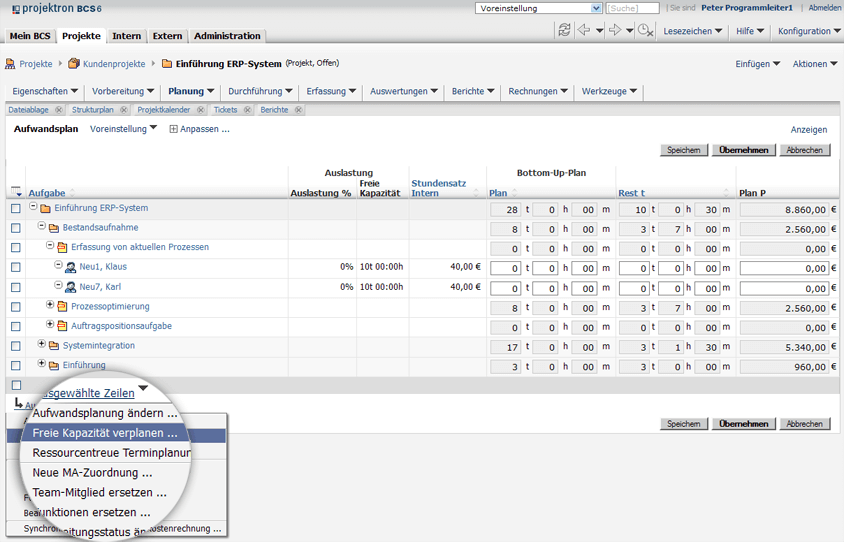Tick checkbox for Bestandsaufnahme row
844x542 pixels.
point(16,228)
